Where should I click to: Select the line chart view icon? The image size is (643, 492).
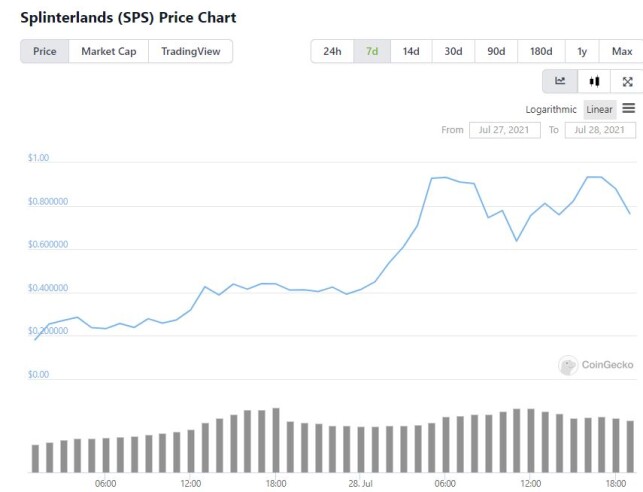pyautogui.click(x=560, y=81)
